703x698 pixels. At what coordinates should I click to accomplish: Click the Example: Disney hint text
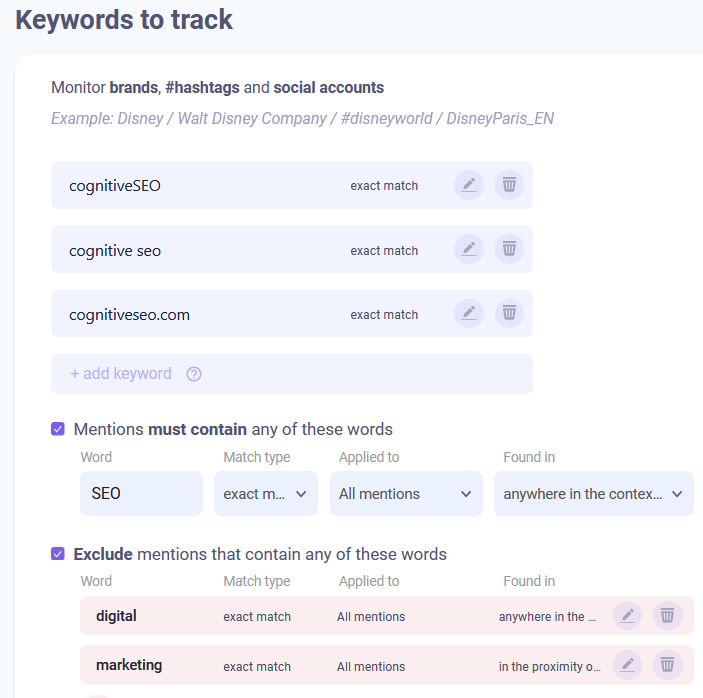click(302, 118)
